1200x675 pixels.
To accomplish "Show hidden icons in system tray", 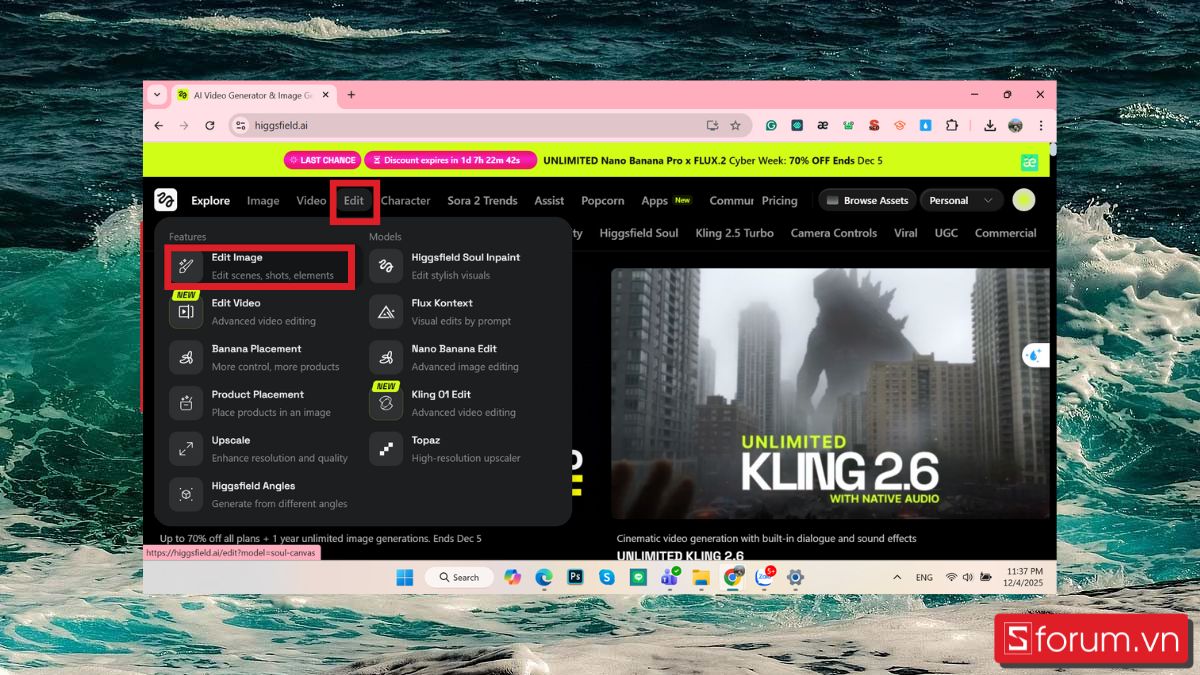I will click(x=897, y=577).
